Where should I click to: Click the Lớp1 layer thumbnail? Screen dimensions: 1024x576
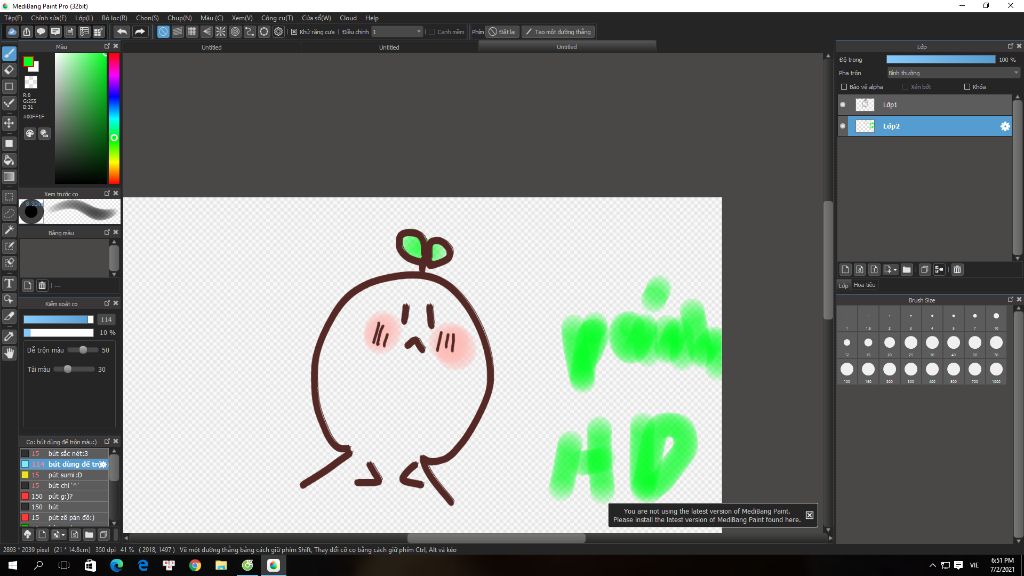pos(865,104)
